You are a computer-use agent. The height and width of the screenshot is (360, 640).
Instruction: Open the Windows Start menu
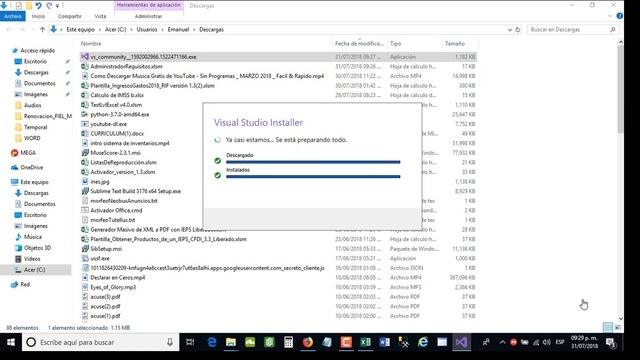click(x=11, y=342)
